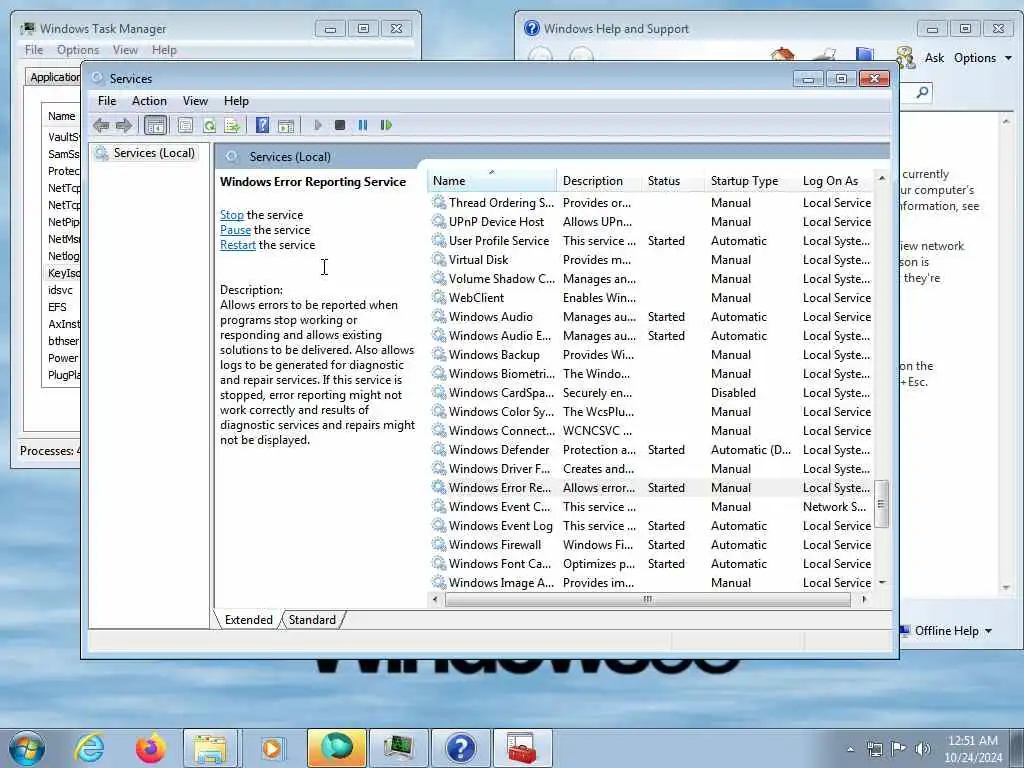Click the Refresh toolbar icon in Services
The height and width of the screenshot is (768, 1024).
click(209, 125)
